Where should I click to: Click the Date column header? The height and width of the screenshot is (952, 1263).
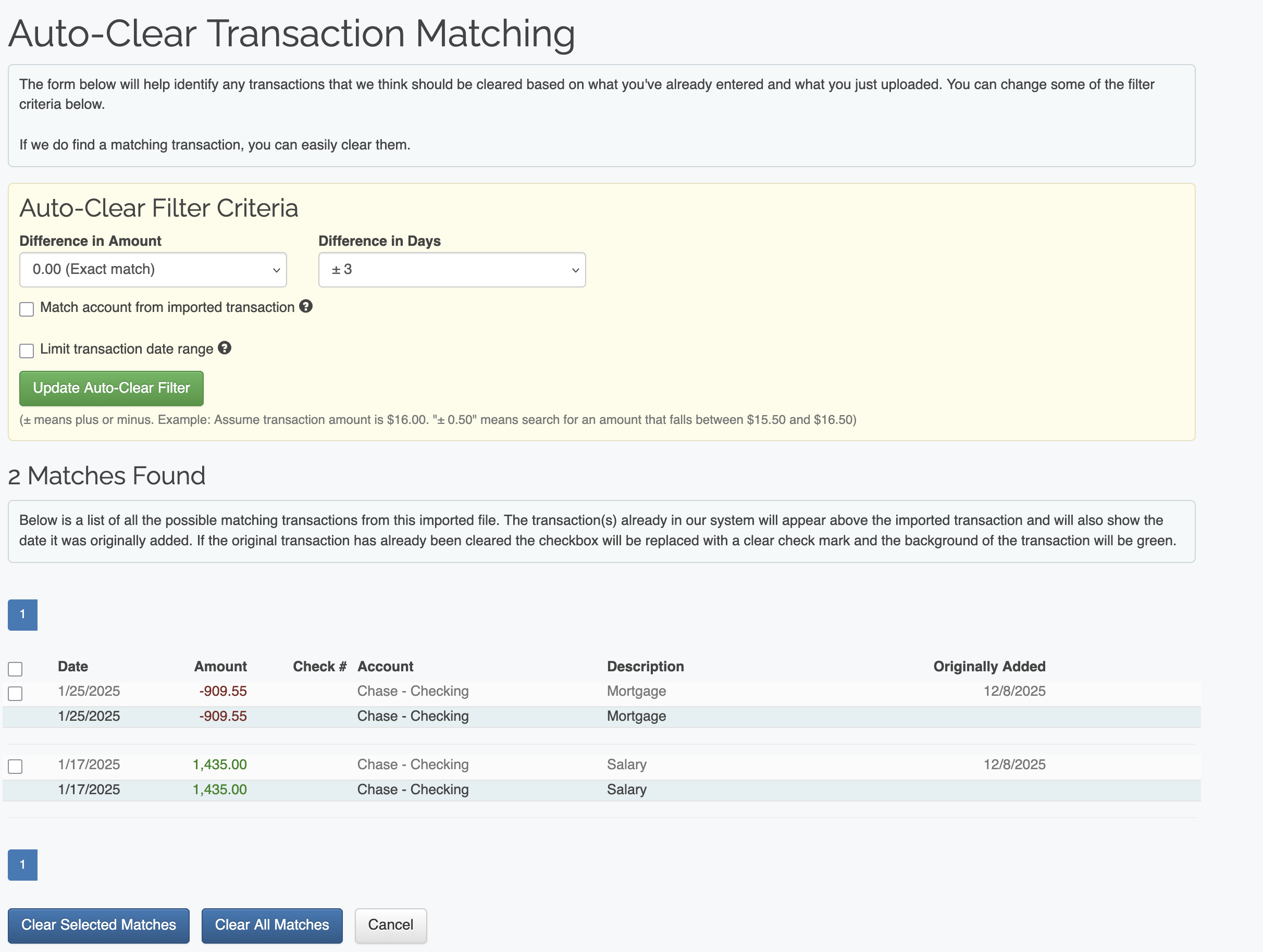[73, 666]
